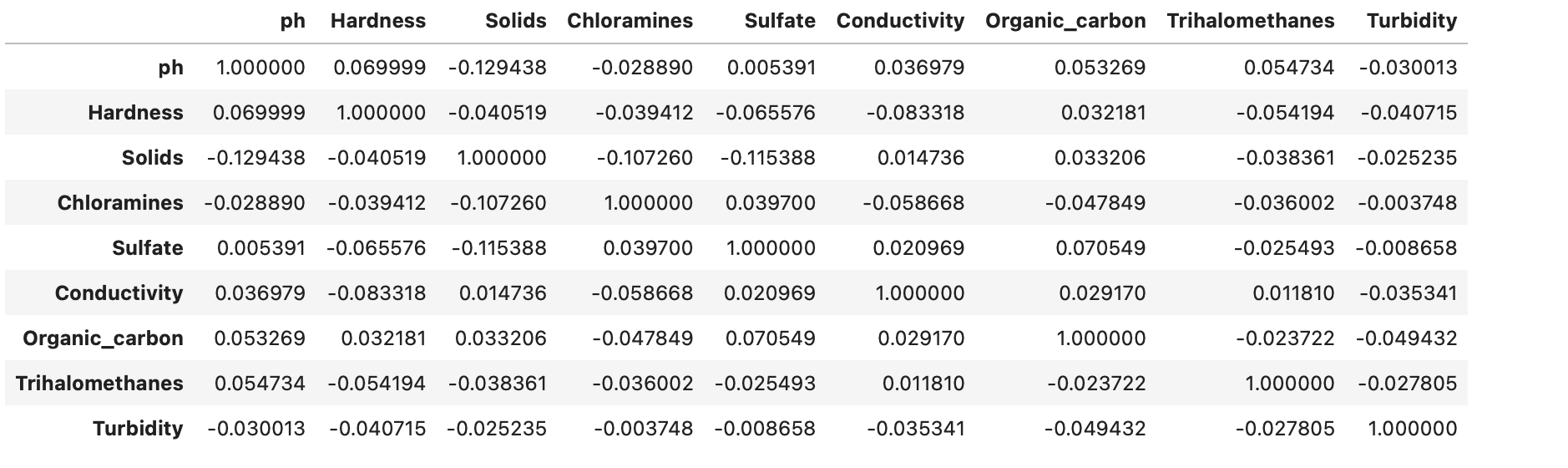The height and width of the screenshot is (468, 1568).
Task: Click the Organic_carbon row label
Action: [103, 338]
